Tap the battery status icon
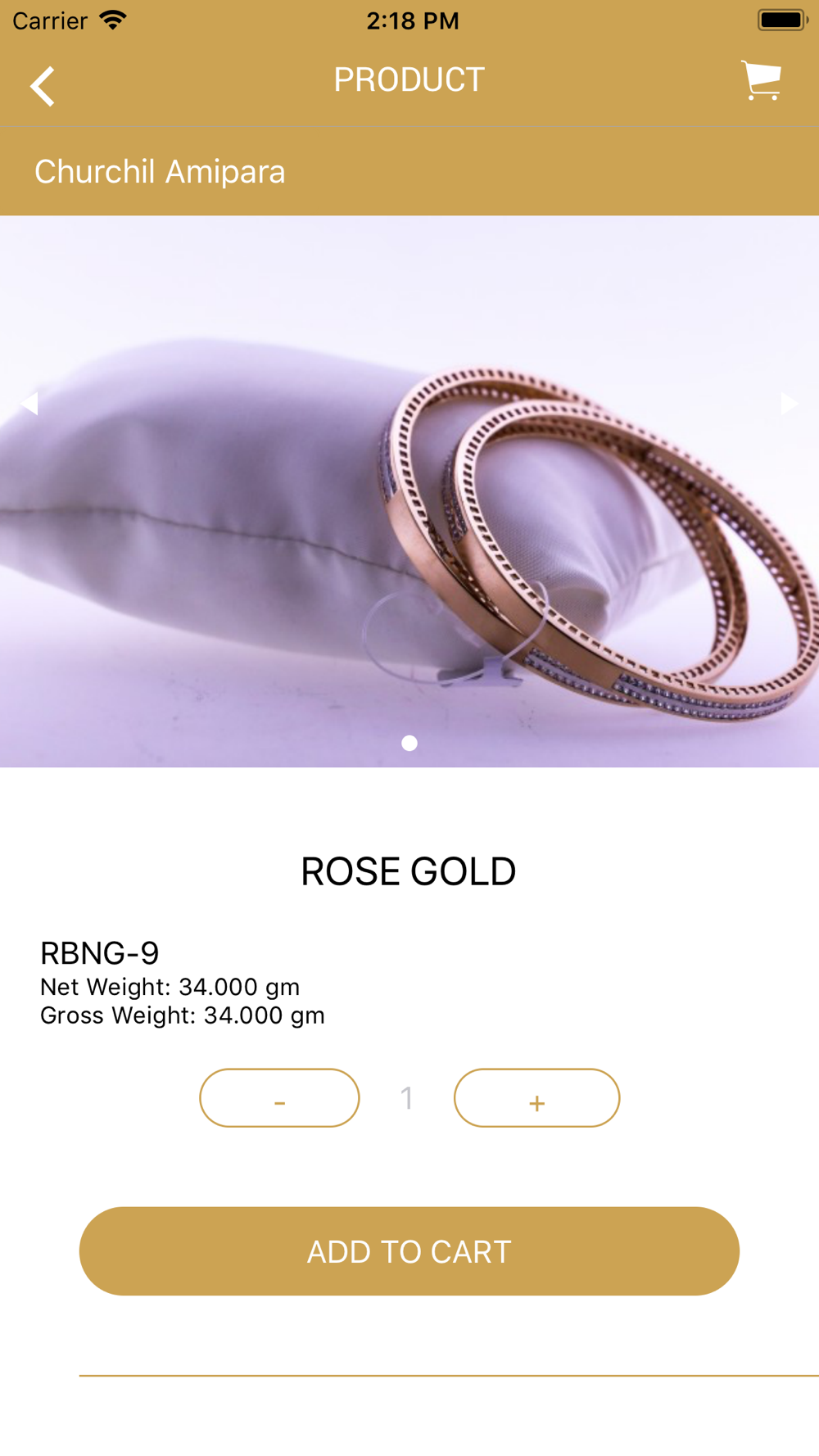Image resolution: width=819 pixels, height=1456 pixels. coord(783,20)
